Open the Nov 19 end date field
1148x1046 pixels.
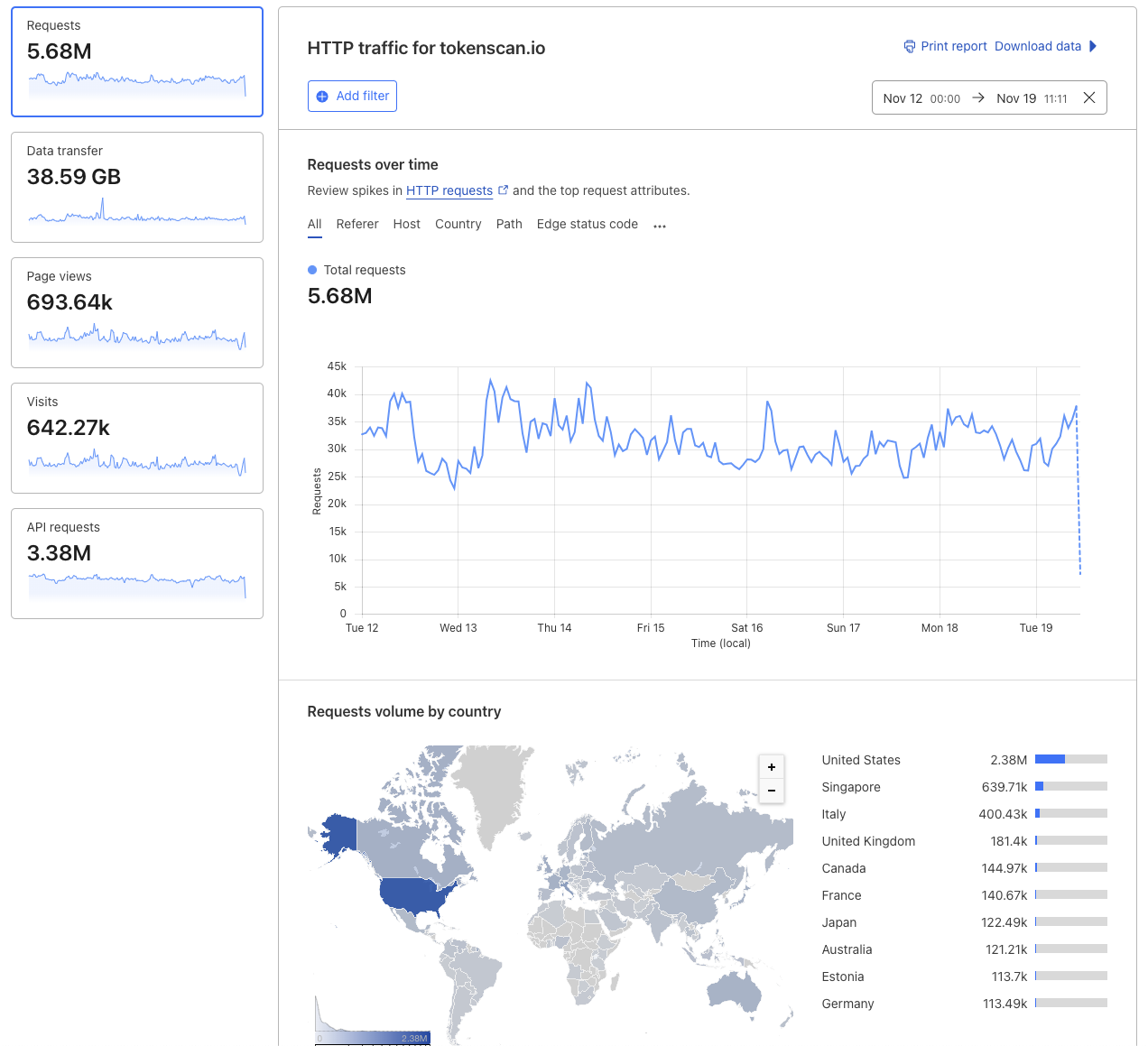coord(1032,98)
